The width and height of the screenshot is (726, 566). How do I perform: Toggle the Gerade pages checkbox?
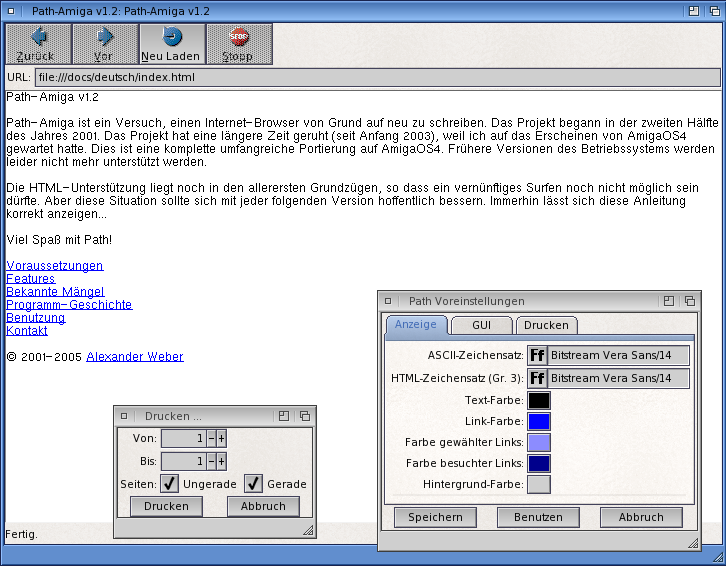click(x=253, y=484)
